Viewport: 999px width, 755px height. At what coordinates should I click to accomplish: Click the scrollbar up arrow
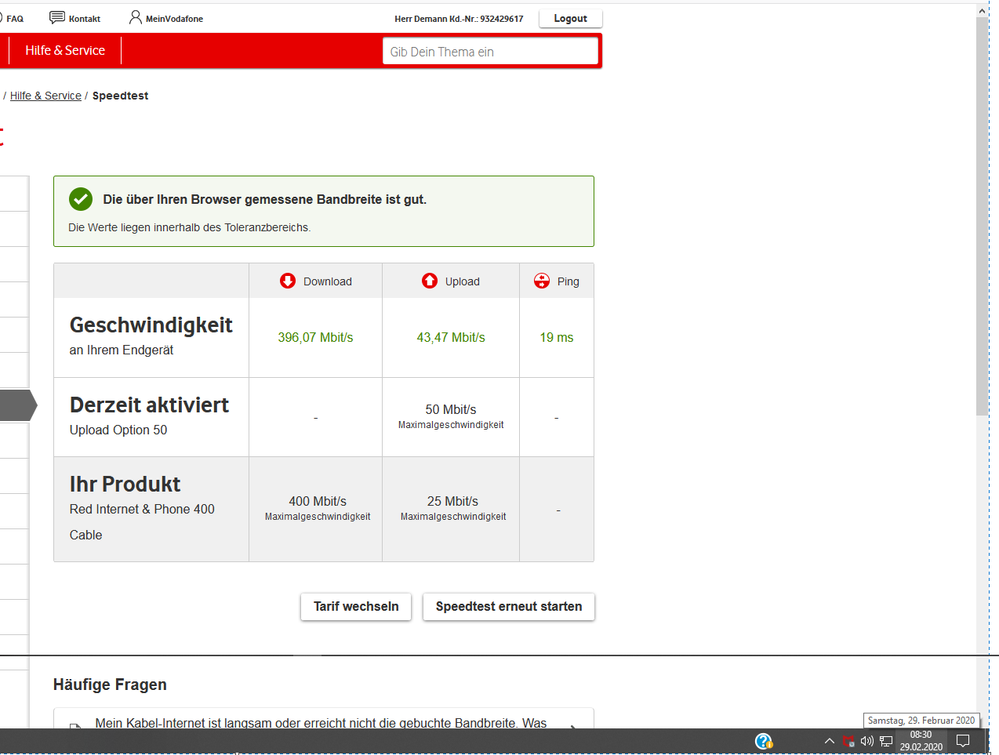pos(982,11)
